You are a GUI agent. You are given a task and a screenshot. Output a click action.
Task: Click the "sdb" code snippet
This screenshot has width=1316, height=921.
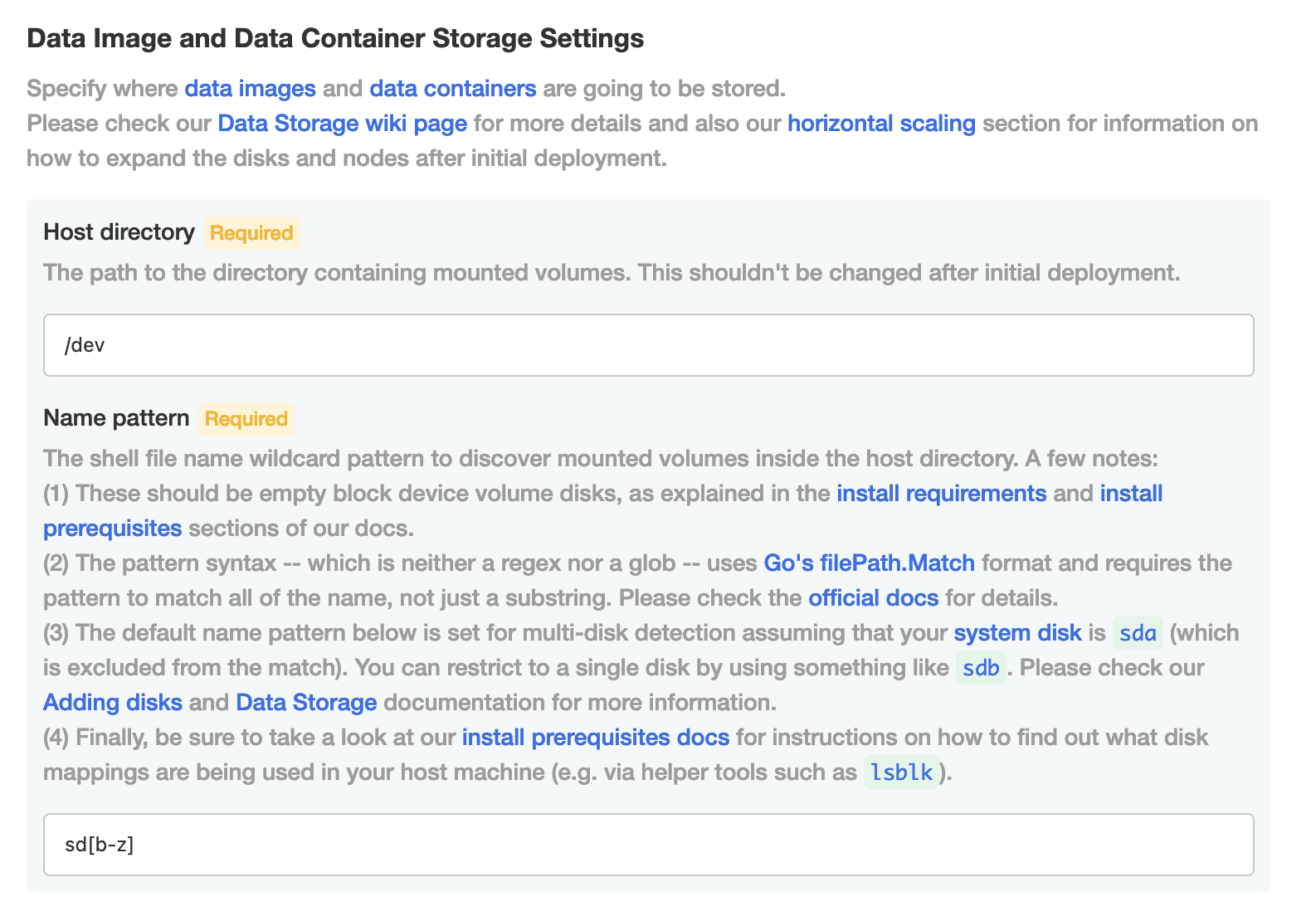coord(981,668)
